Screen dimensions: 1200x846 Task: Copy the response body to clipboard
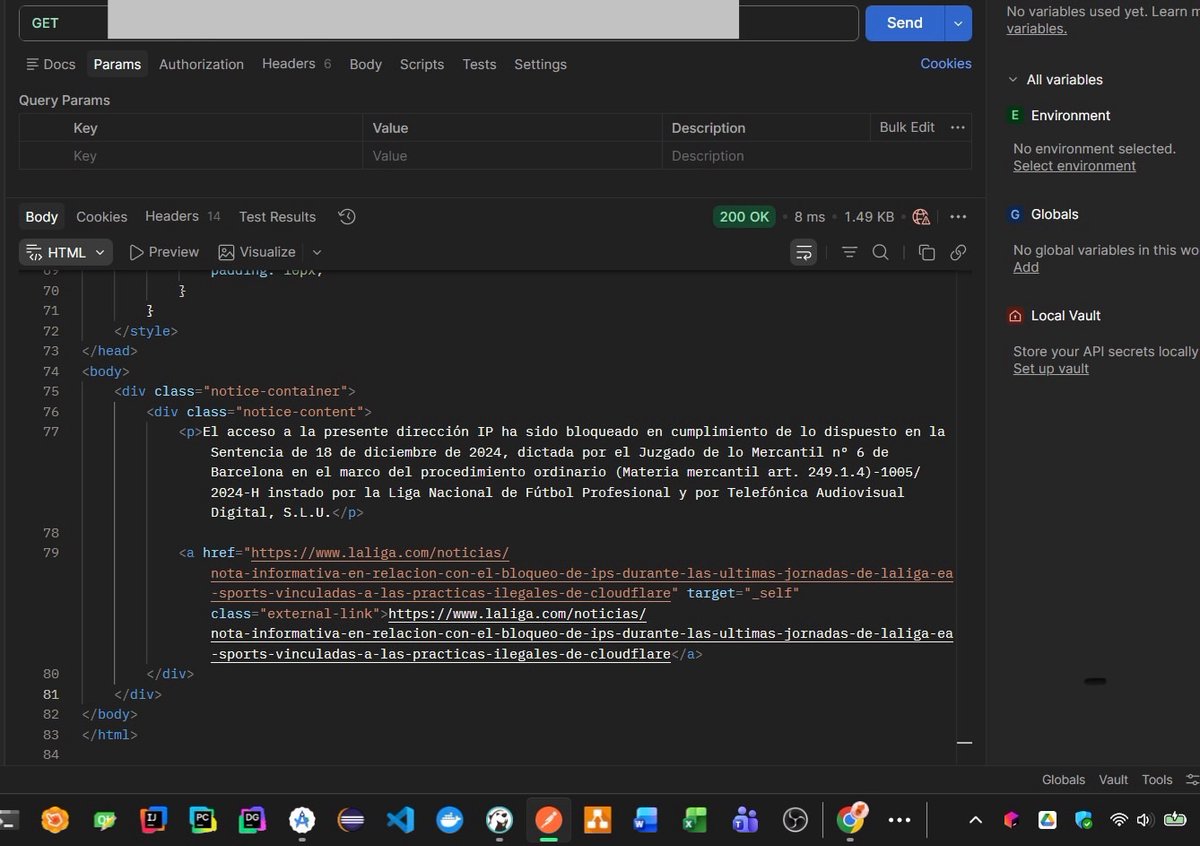(927, 252)
